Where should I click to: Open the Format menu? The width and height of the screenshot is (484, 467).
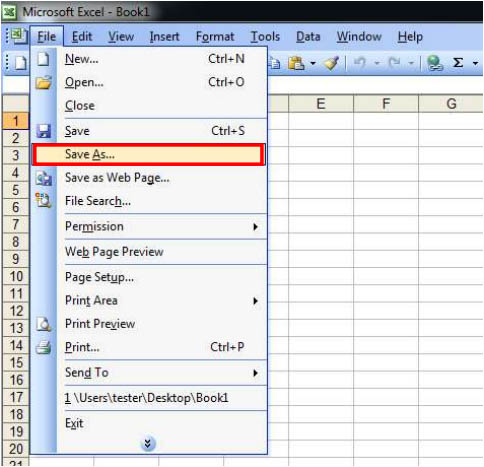(215, 36)
